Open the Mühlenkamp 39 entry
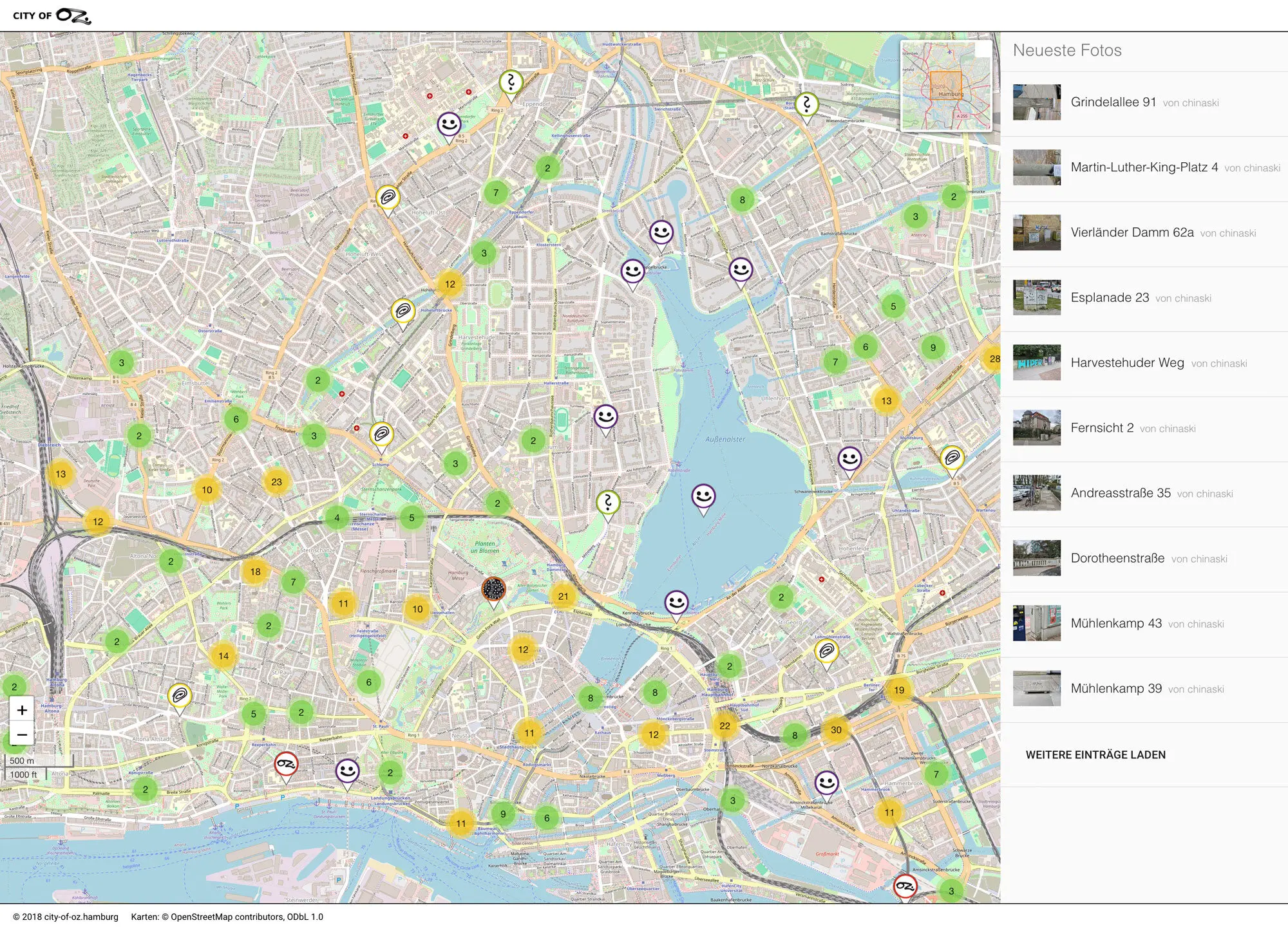Image resolution: width=1288 pixels, height=934 pixels. (x=1115, y=689)
